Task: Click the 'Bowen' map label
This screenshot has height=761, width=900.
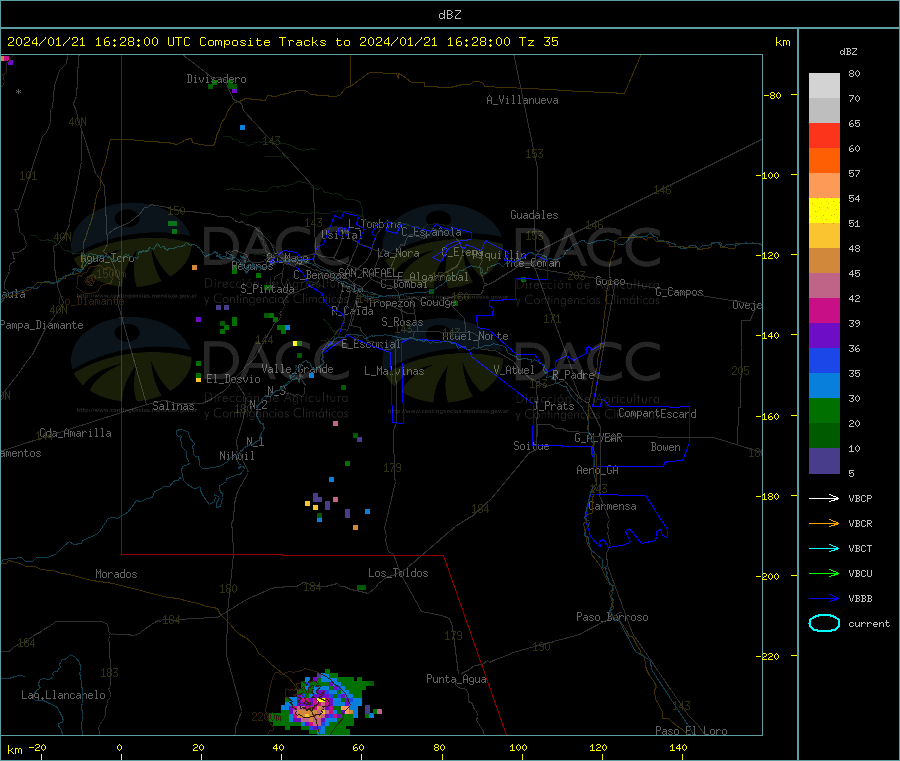Action: [665, 447]
